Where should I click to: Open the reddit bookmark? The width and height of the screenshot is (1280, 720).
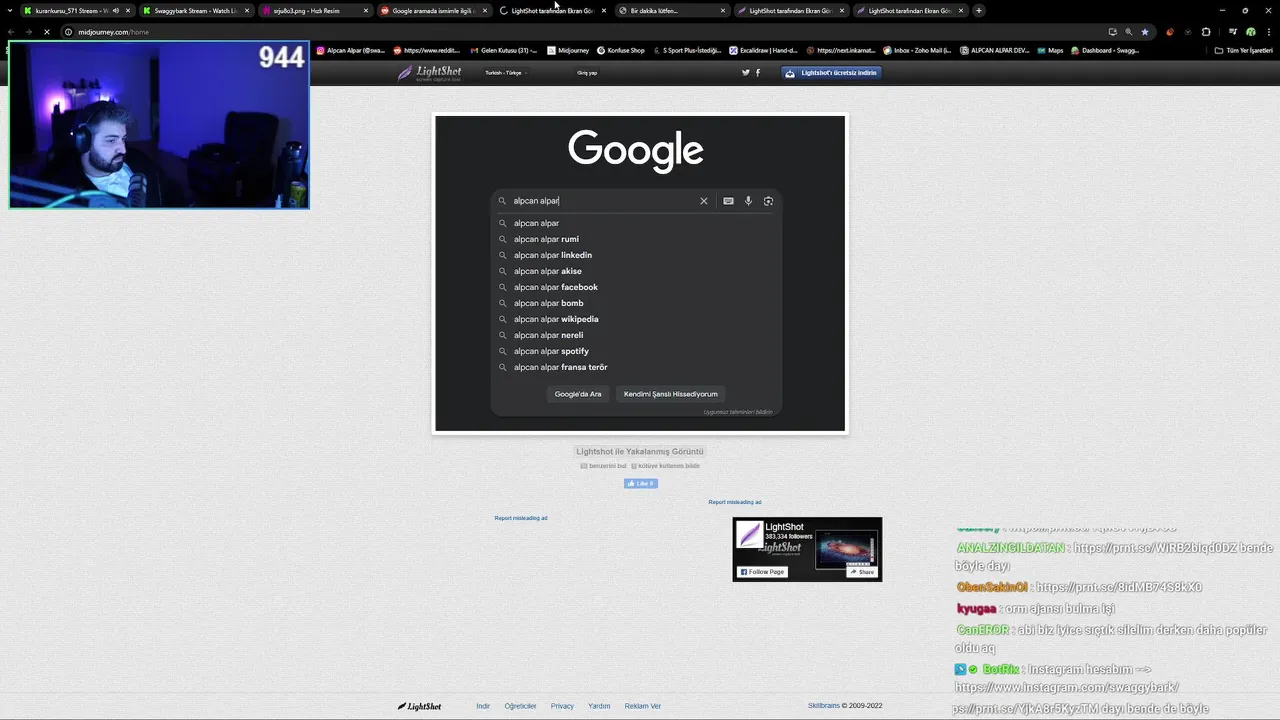427,50
